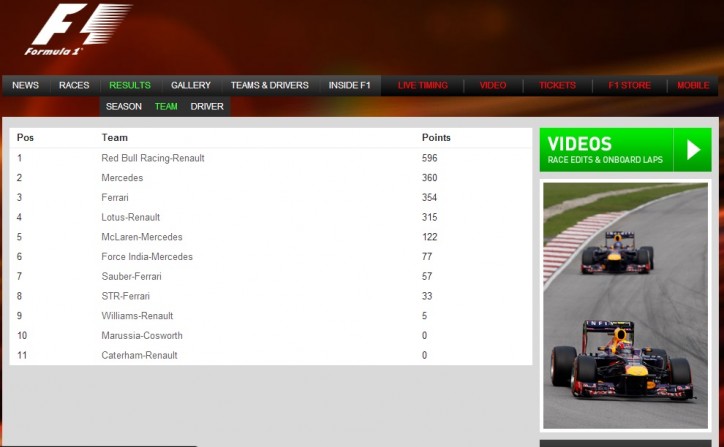Switch to the DRIVER sub-tab
This screenshot has height=447, width=724.
[207, 107]
